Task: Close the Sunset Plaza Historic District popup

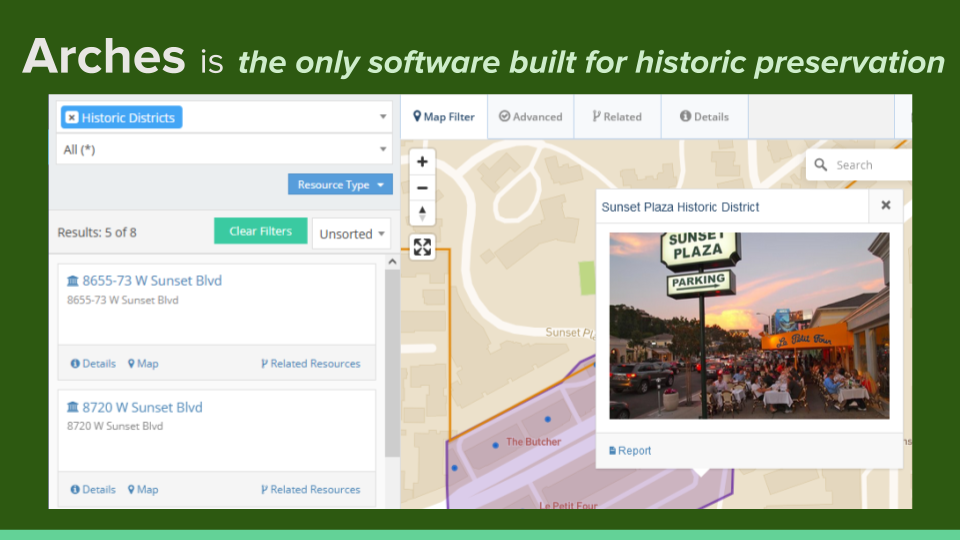Action: point(885,206)
